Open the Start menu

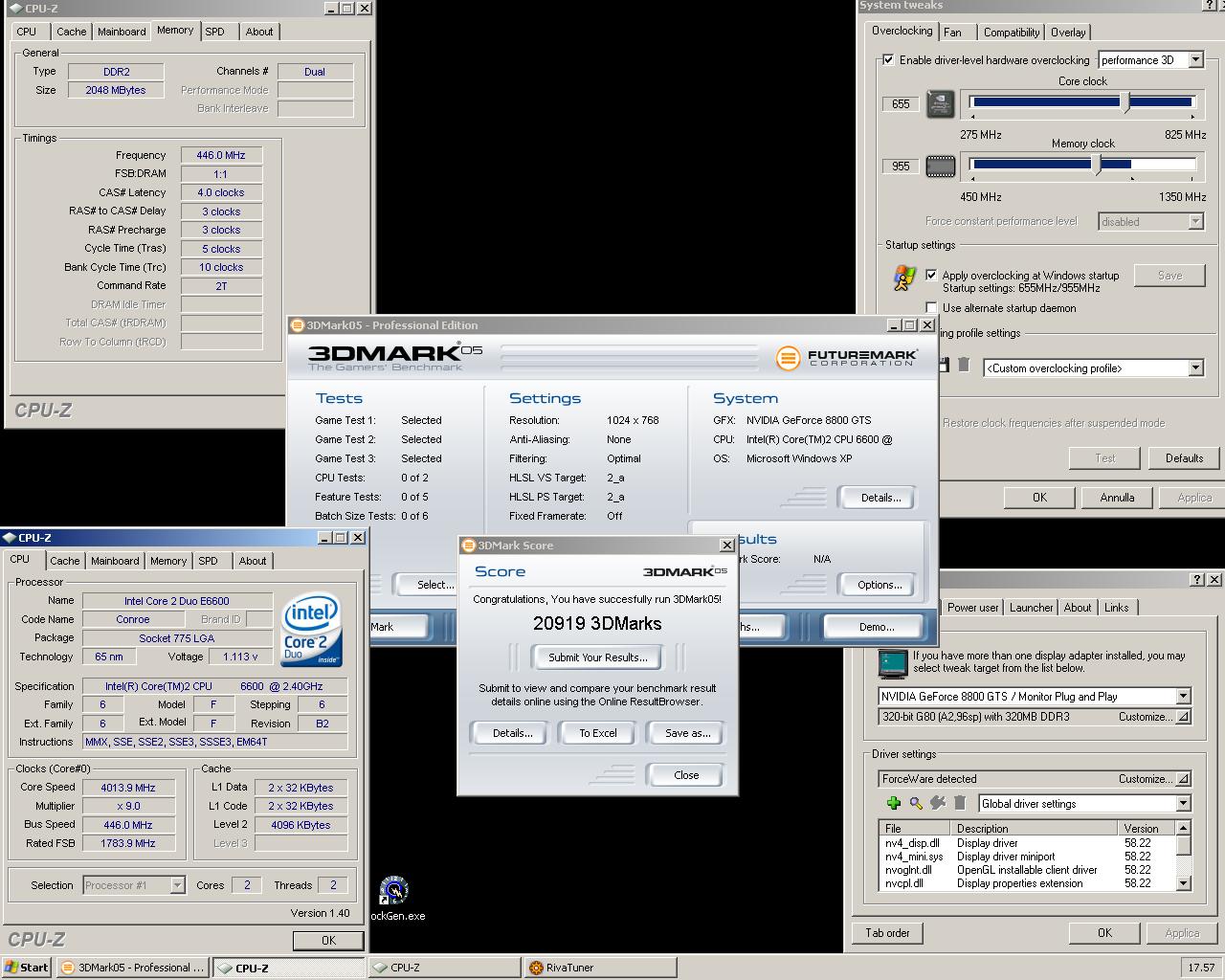pos(27,967)
